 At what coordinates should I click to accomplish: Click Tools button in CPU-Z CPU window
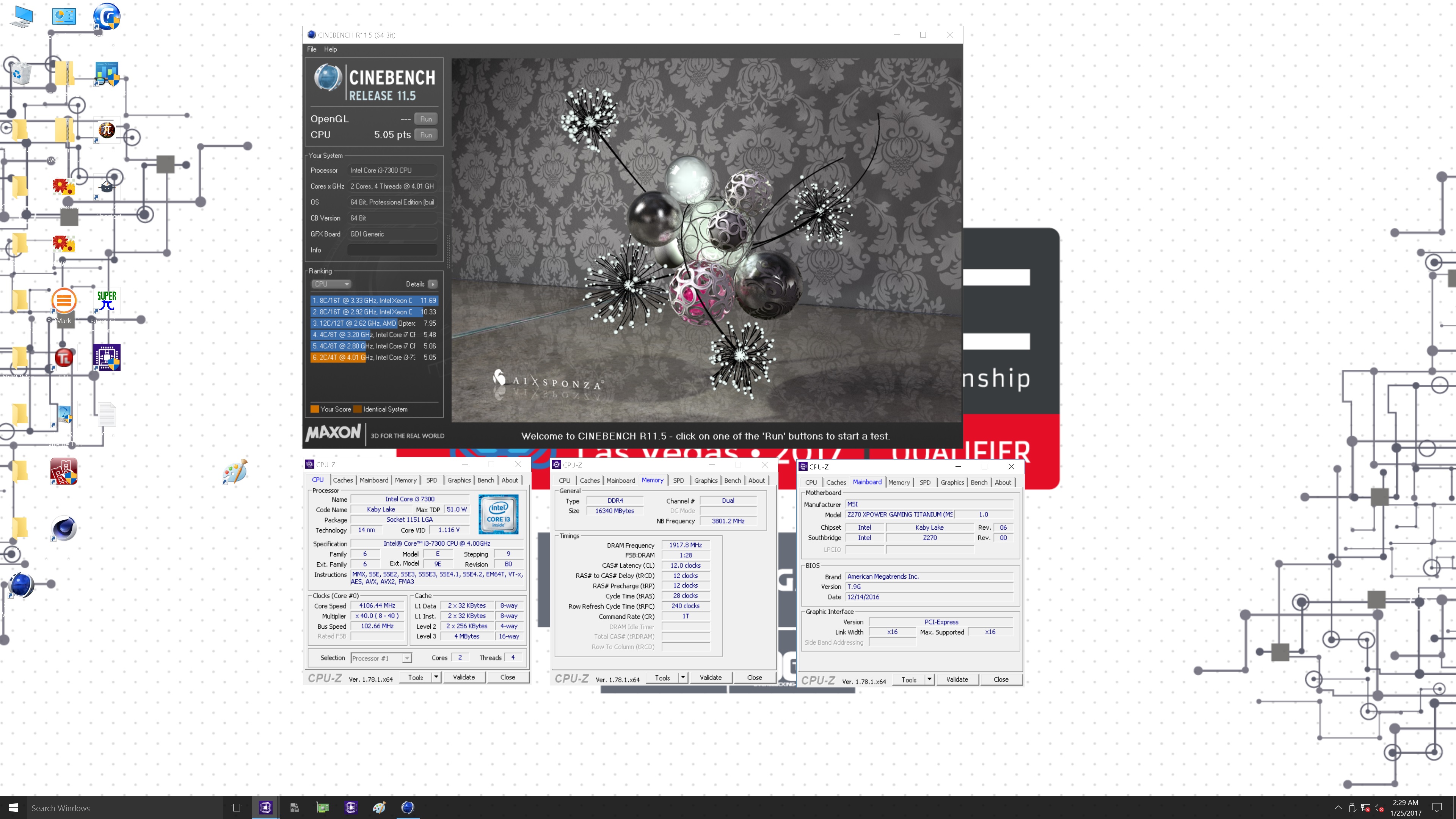coord(416,677)
